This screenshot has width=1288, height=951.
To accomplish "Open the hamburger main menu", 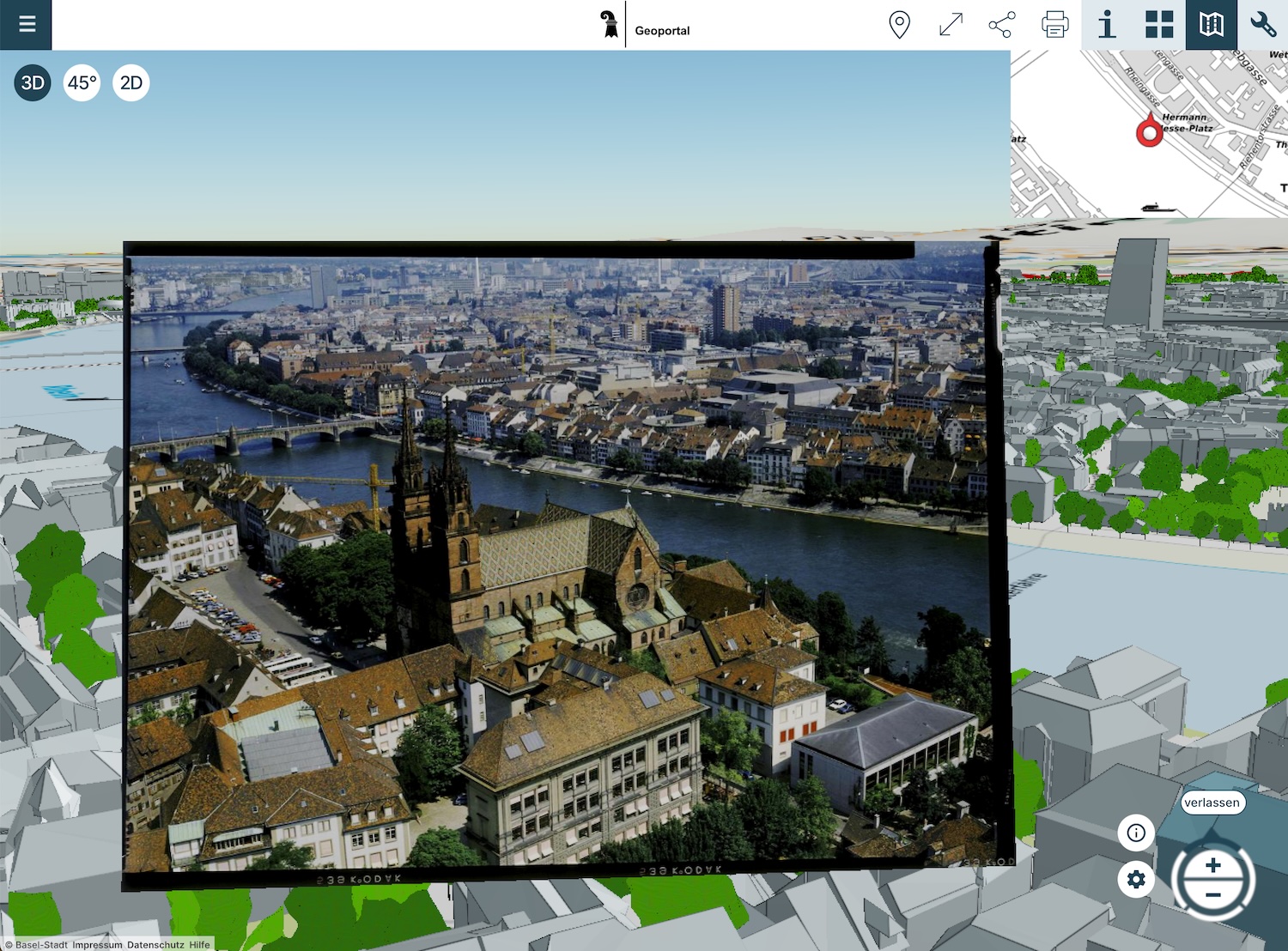I will [x=27, y=24].
